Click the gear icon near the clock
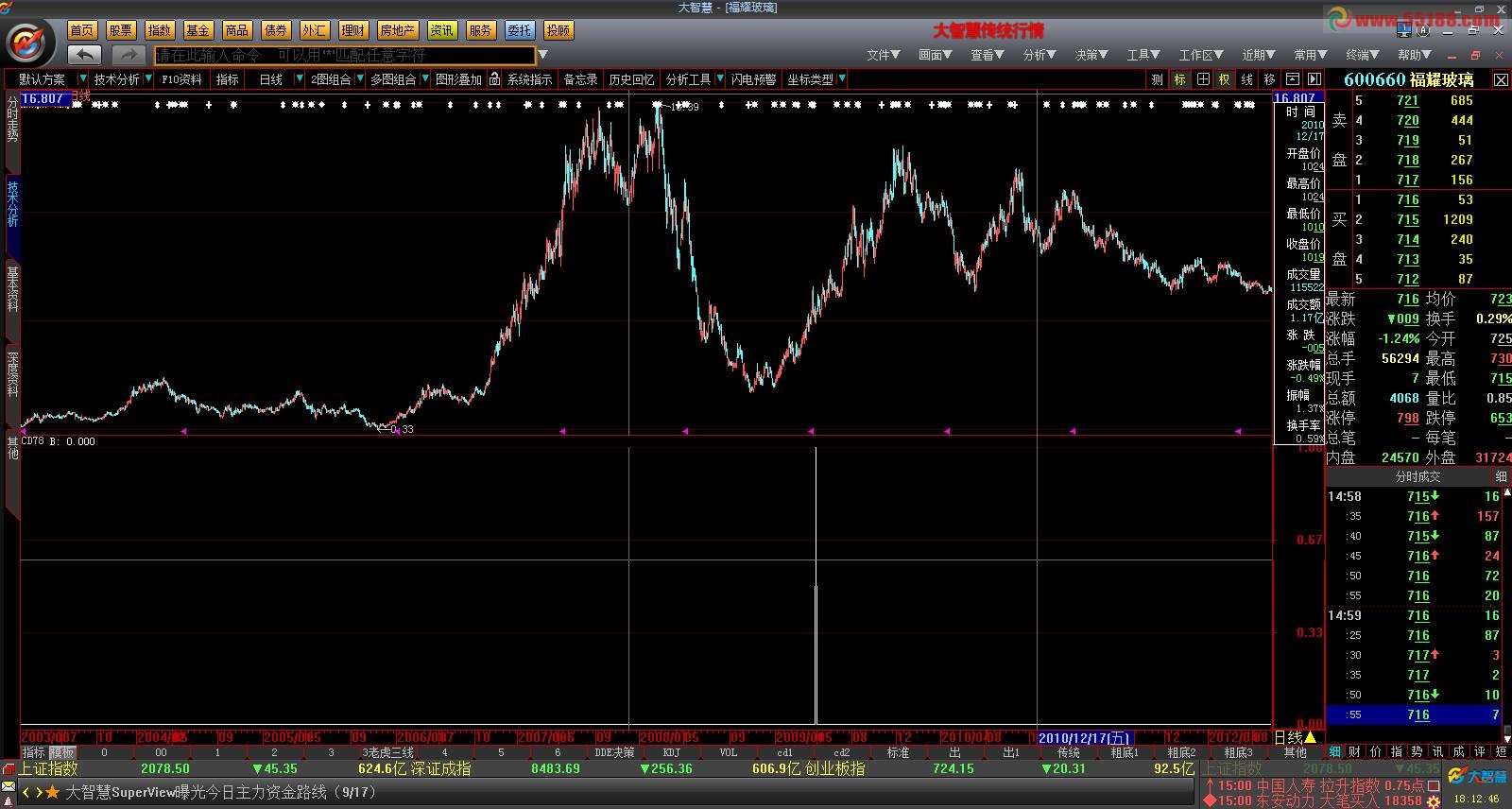Viewport: 1512px width, 809px height. 1434,800
